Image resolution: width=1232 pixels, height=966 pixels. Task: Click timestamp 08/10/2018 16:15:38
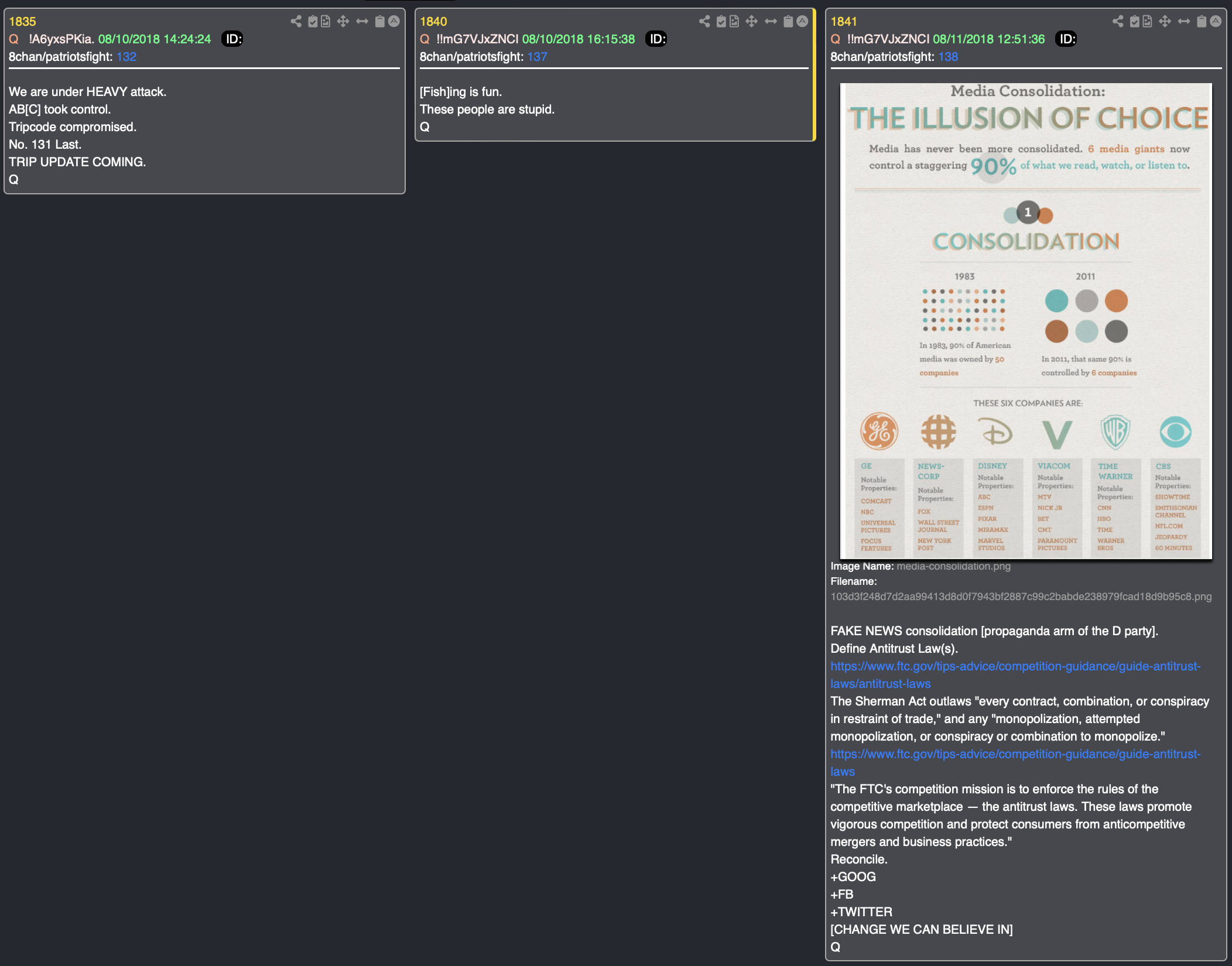pos(579,39)
